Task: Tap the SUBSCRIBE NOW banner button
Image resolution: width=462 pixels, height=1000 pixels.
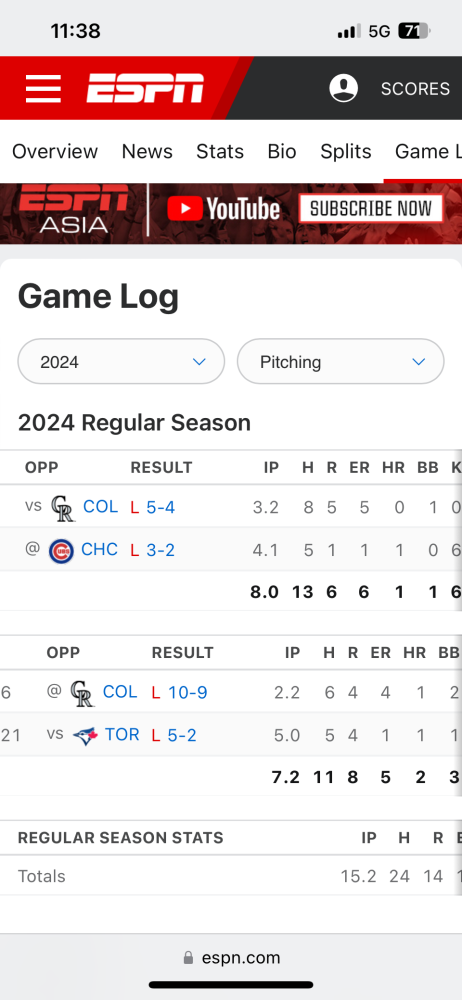Action: 371,209
